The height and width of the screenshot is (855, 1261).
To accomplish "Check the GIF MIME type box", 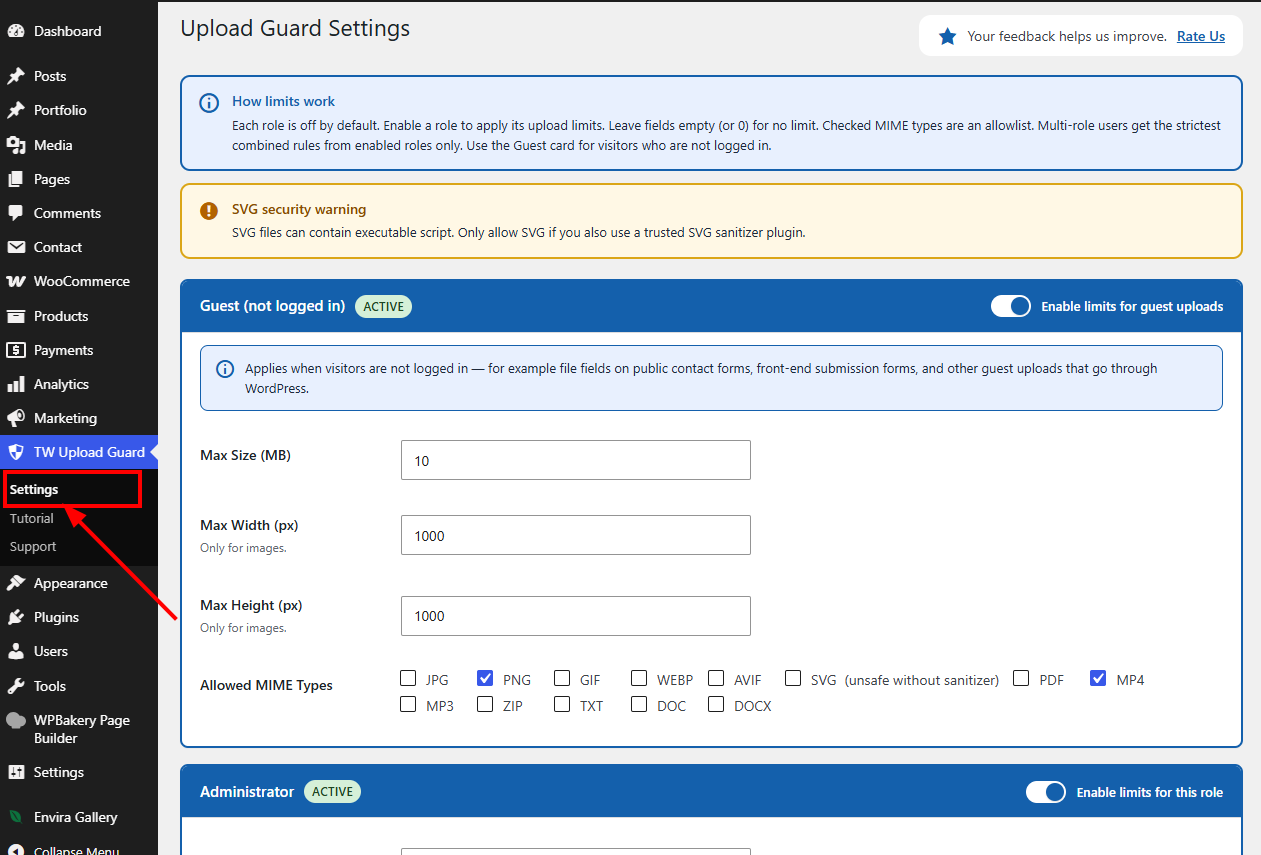I will click(562, 678).
